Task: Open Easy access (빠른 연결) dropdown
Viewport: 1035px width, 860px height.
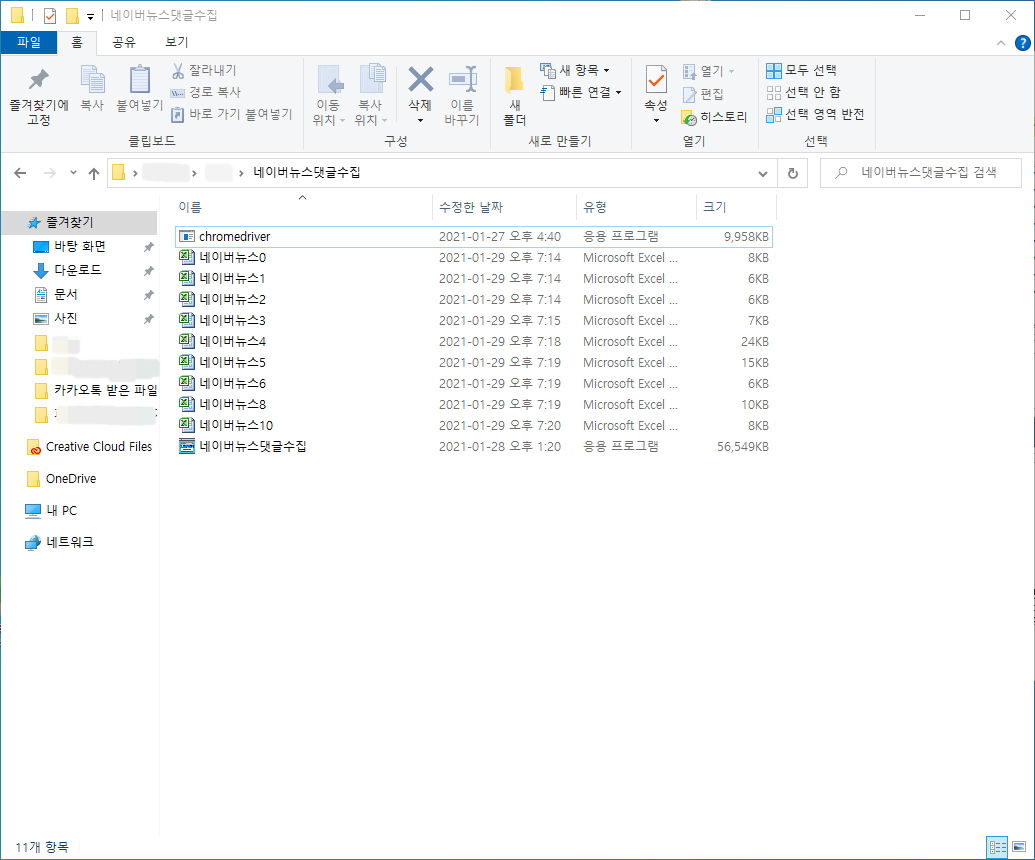Action: (581, 92)
